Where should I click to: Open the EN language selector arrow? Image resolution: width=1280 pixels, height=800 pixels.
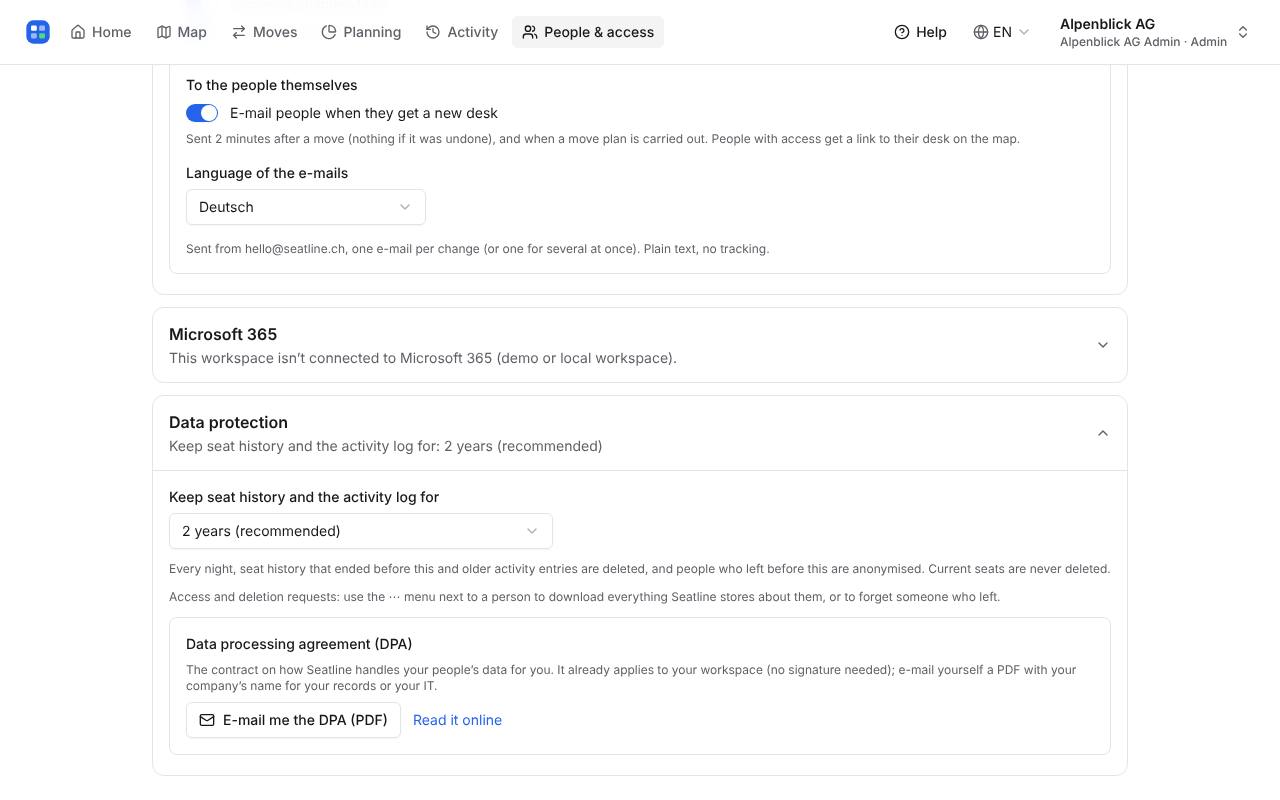pos(1024,32)
